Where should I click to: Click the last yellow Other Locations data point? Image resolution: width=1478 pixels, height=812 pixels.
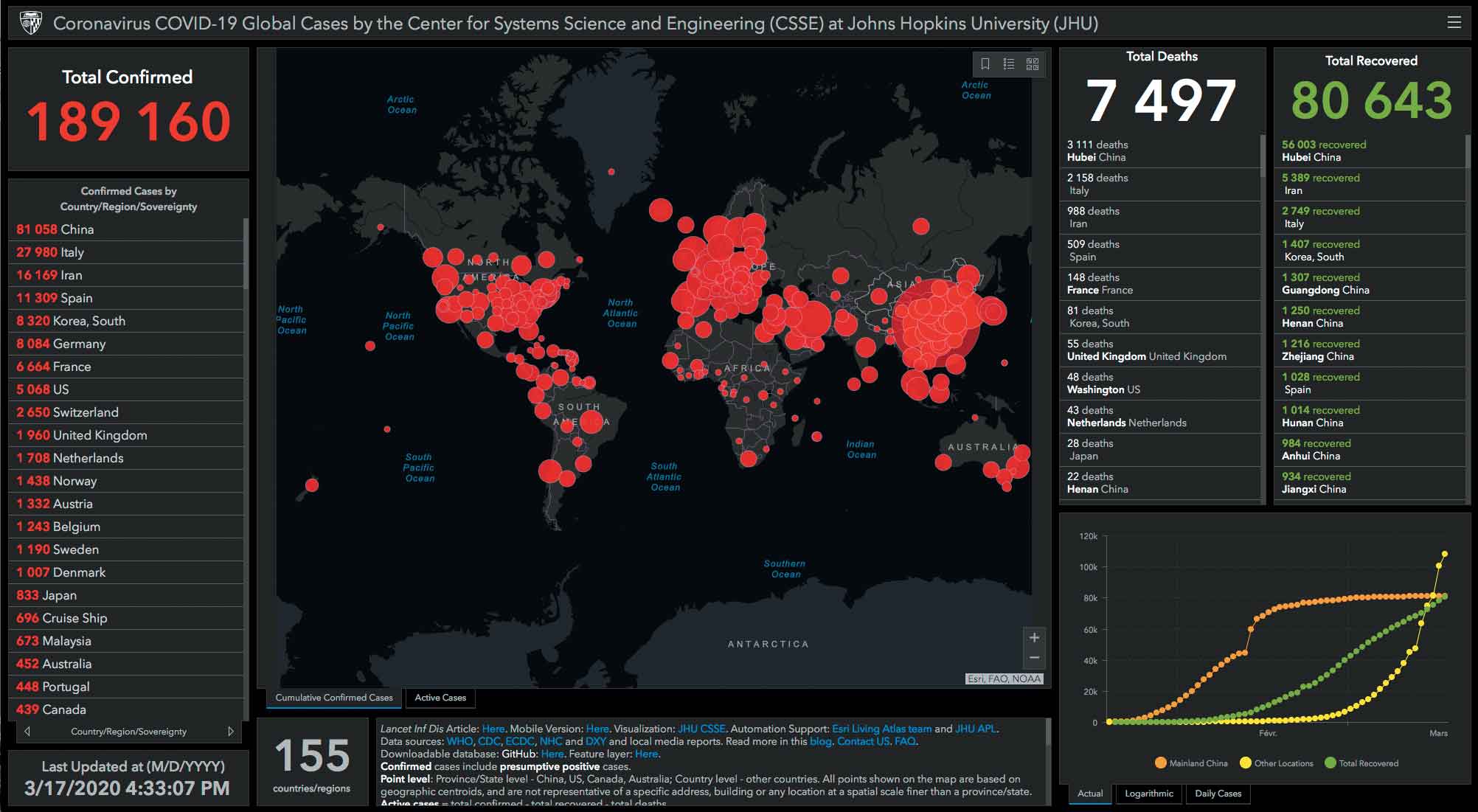[1445, 554]
